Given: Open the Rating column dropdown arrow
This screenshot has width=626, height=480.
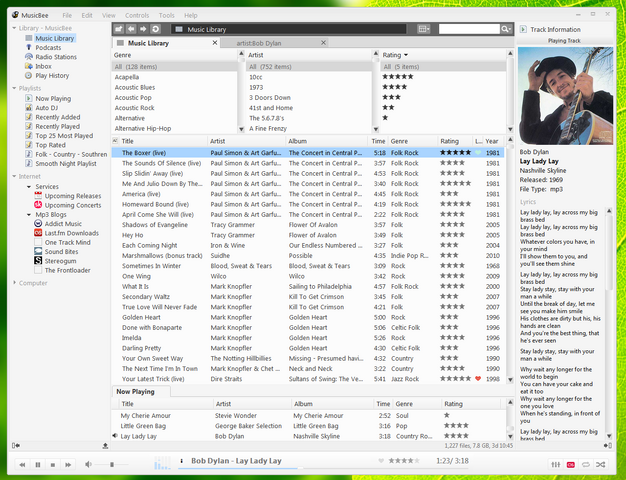Looking at the screenshot, I should (x=406, y=55).
